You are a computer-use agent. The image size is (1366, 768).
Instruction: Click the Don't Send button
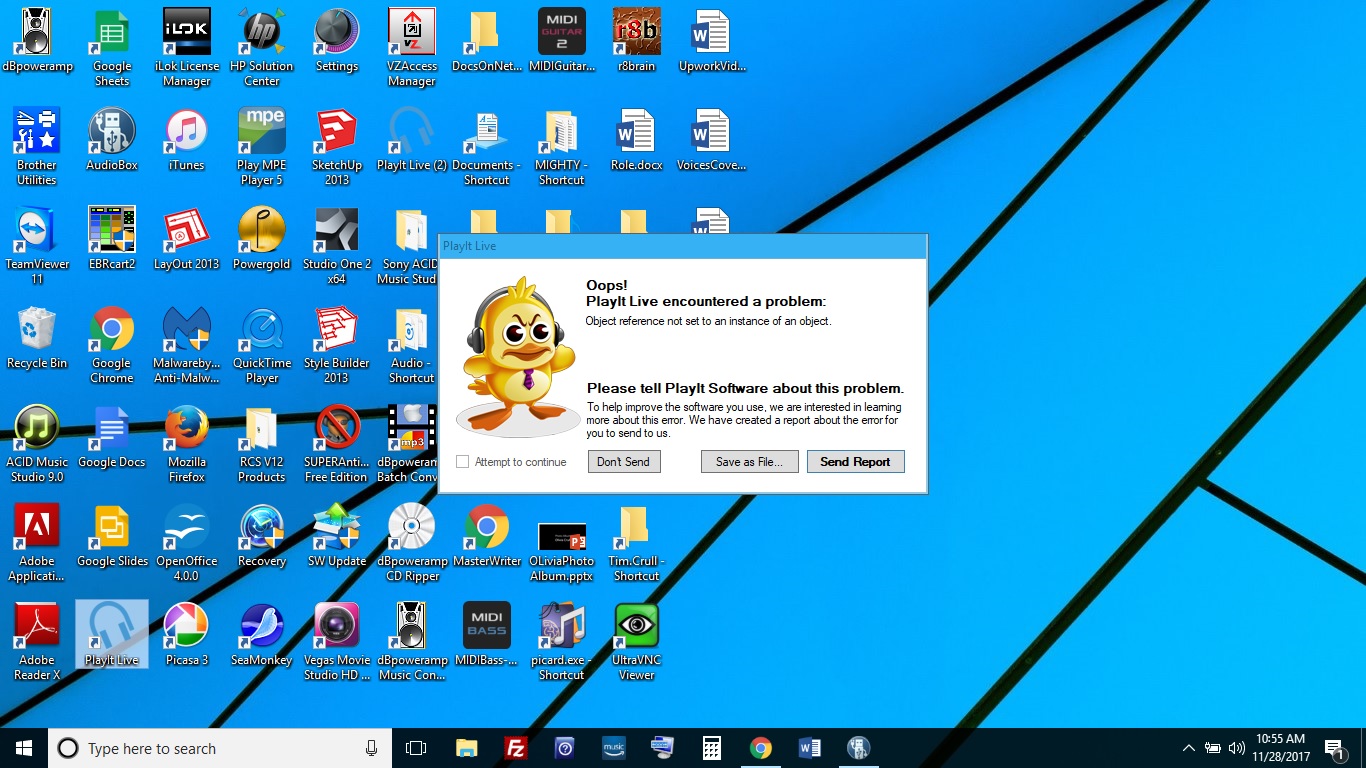click(624, 461)
